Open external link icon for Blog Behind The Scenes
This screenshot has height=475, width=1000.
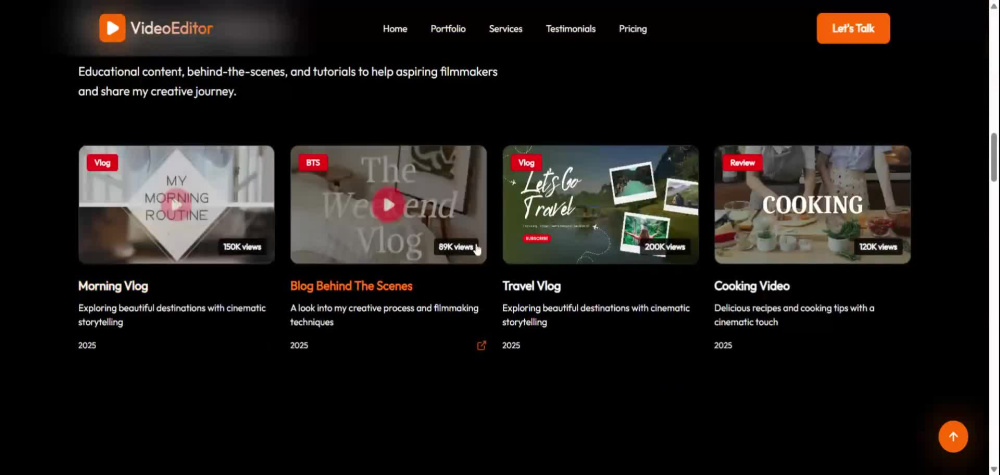pos(482,345)
